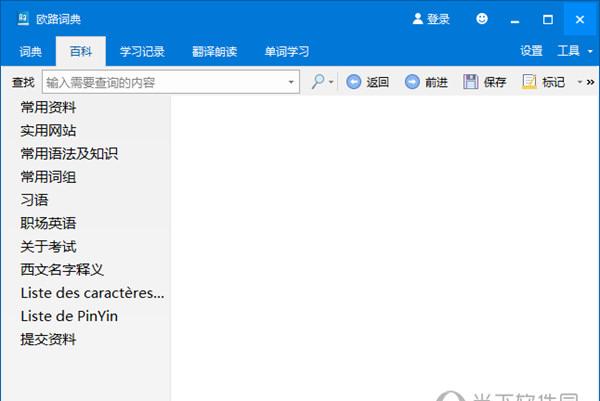Image resolution: width=600 pixels, height=401 pixels.
Task: Click the 保存 floppy disk icon
Action: coord(471,82)
